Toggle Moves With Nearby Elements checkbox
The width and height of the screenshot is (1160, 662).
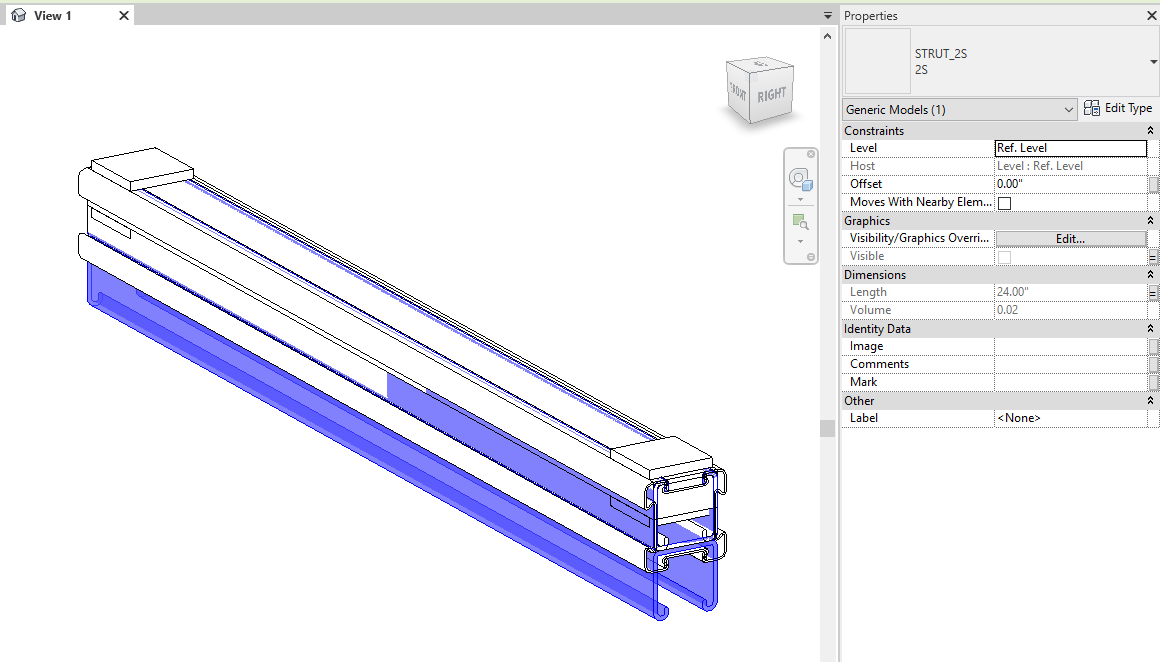click(1004, 203)
